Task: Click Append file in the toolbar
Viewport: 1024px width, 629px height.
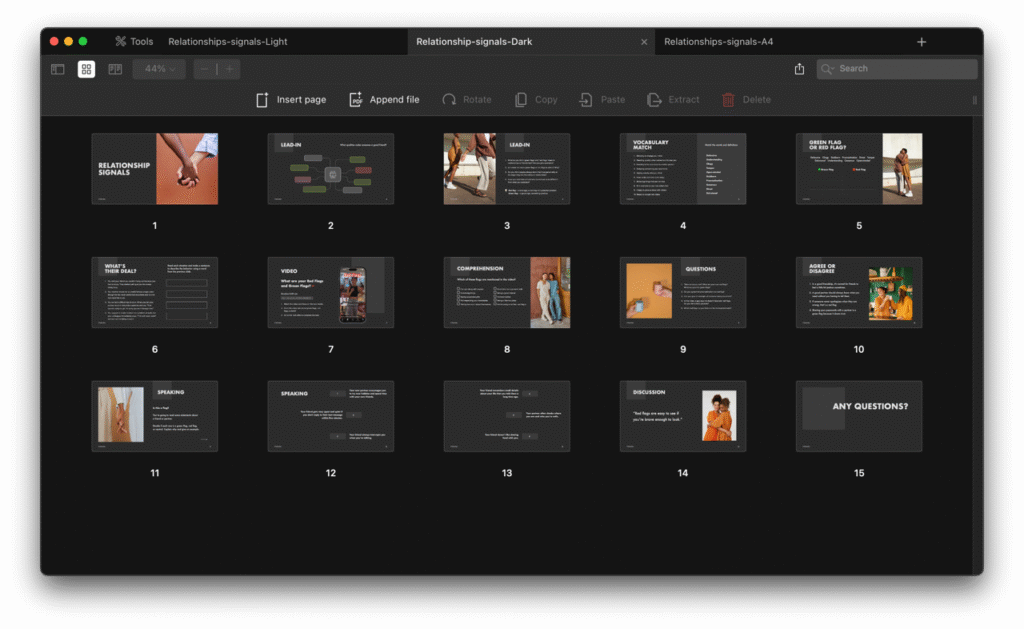Action: click(x=384, y=100)
